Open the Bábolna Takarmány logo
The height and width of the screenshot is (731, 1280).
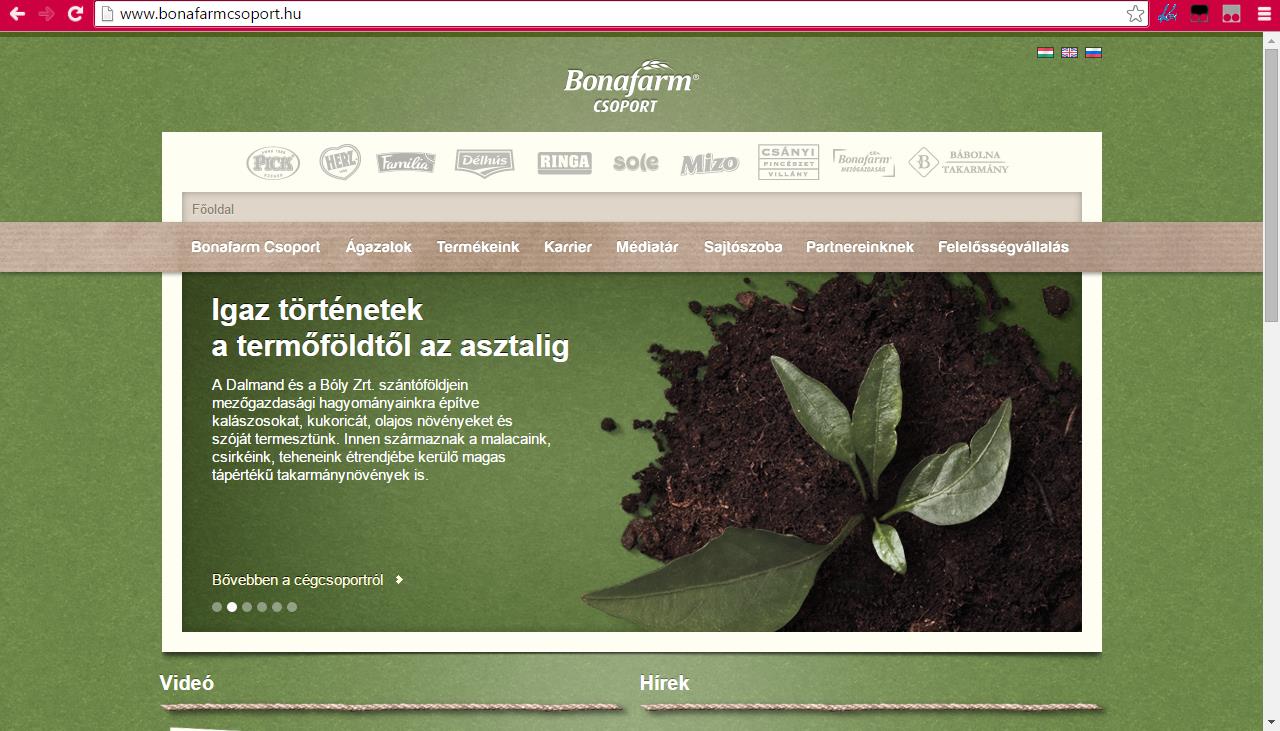pyautogui.click(x=958, y=162)
